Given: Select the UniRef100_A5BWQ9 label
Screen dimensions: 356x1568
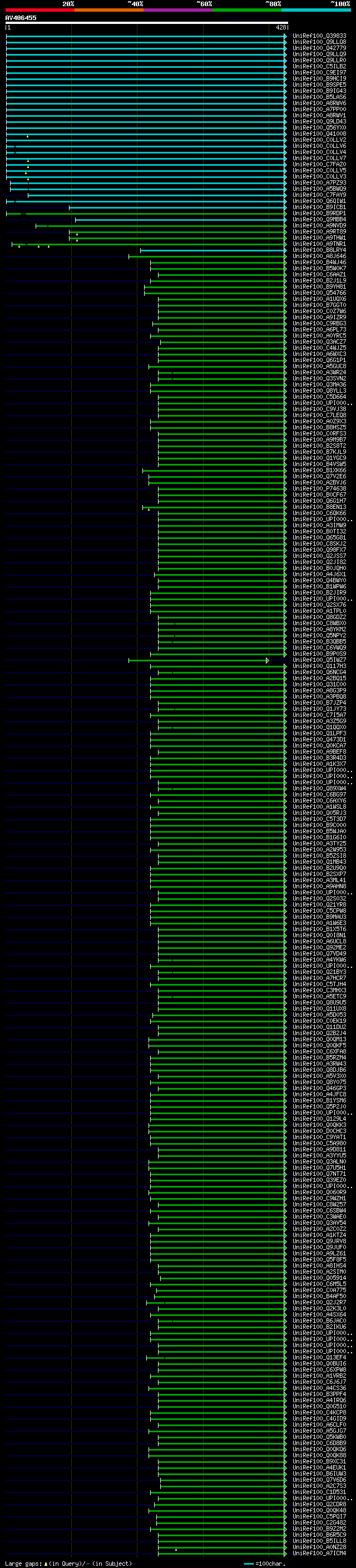Looking at the screenshot, I should tap(319, 189).
